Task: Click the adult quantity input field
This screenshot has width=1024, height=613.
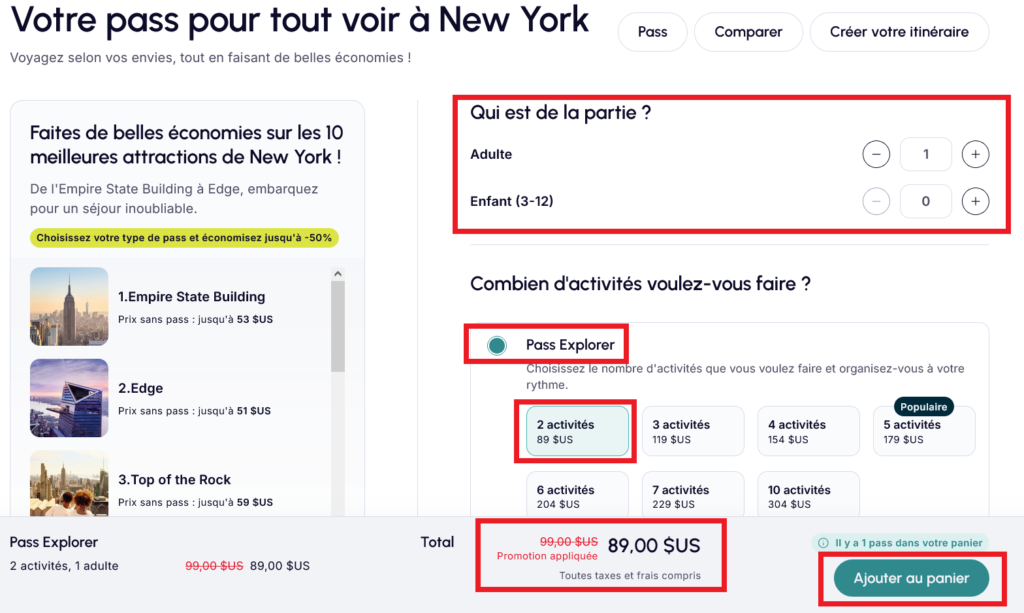Action: pyautogui.click(x=925, y=155)
